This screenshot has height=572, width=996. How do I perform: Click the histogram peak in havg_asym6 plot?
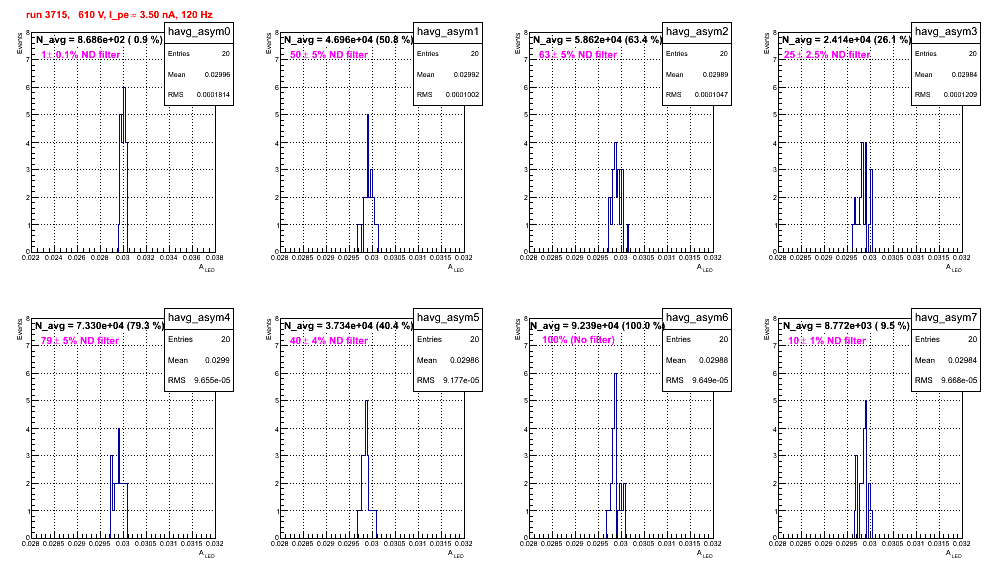pos(616,374)
